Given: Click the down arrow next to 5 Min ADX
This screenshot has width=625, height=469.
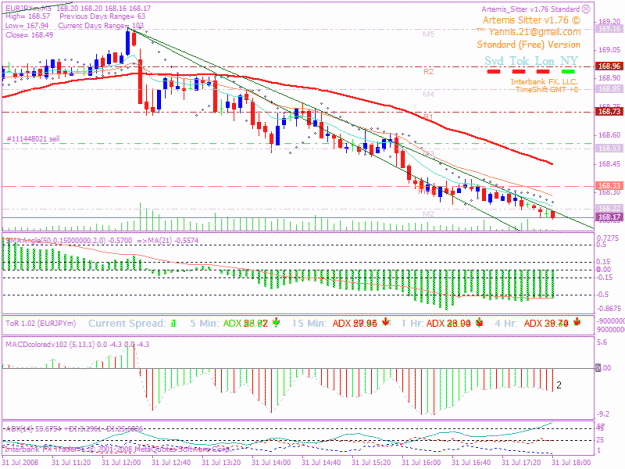Looking at the screenshot, I should [x=276, y=323].
